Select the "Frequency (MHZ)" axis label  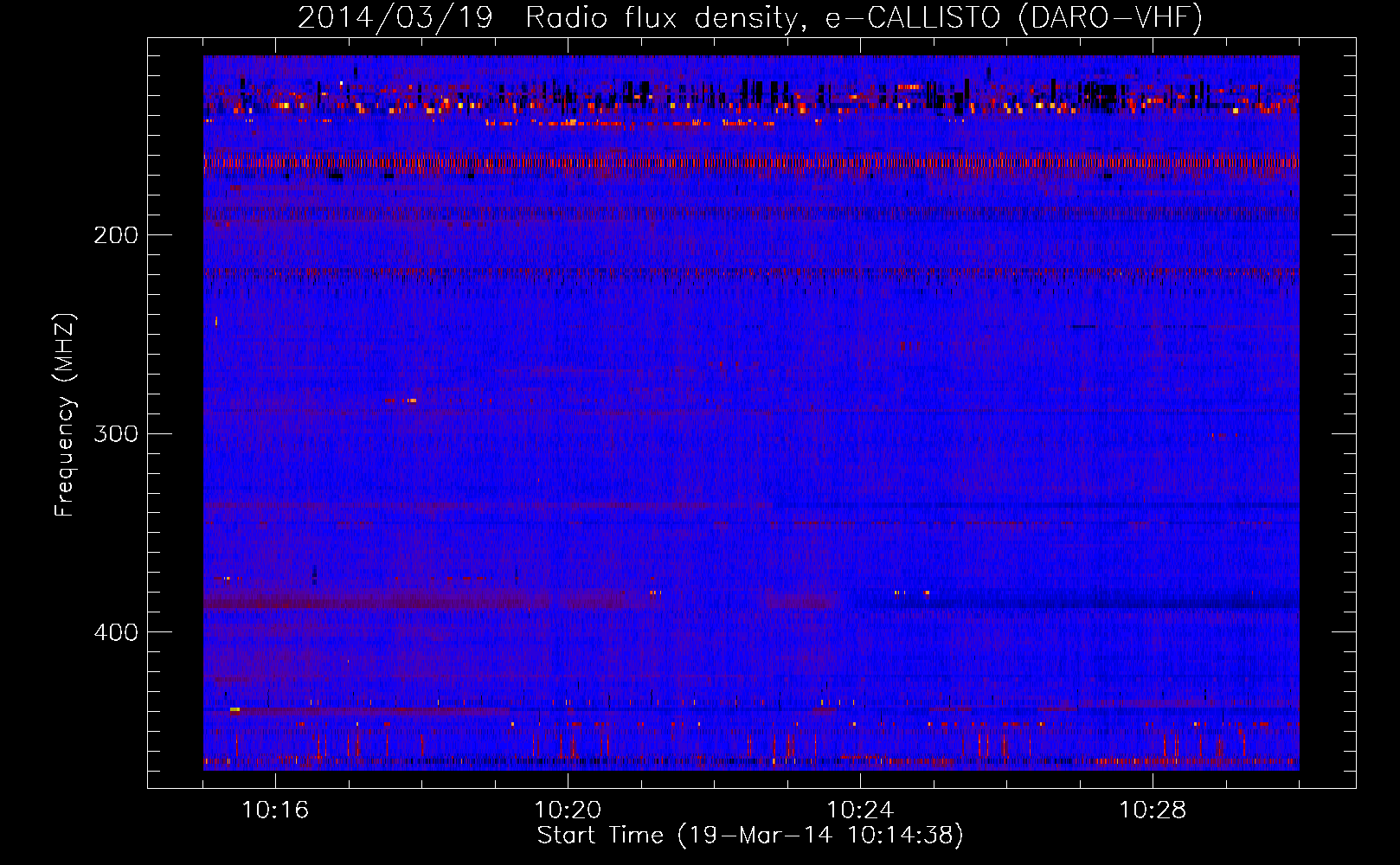click(x=65, y=415)
